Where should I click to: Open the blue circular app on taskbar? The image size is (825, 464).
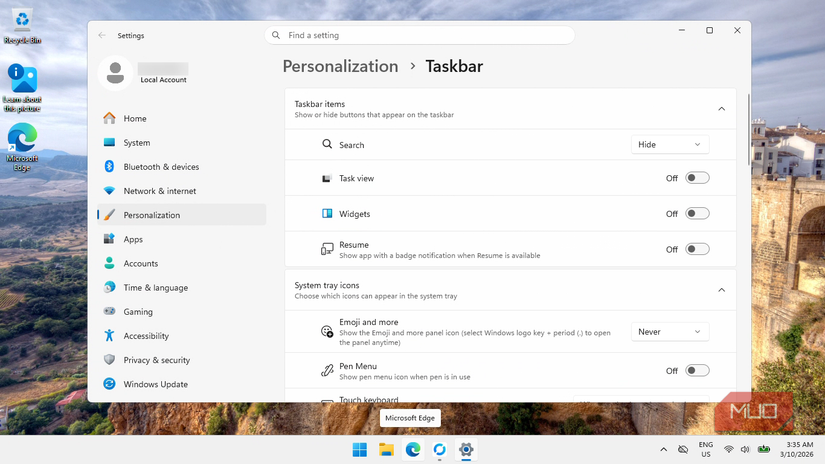pos(439,450)
